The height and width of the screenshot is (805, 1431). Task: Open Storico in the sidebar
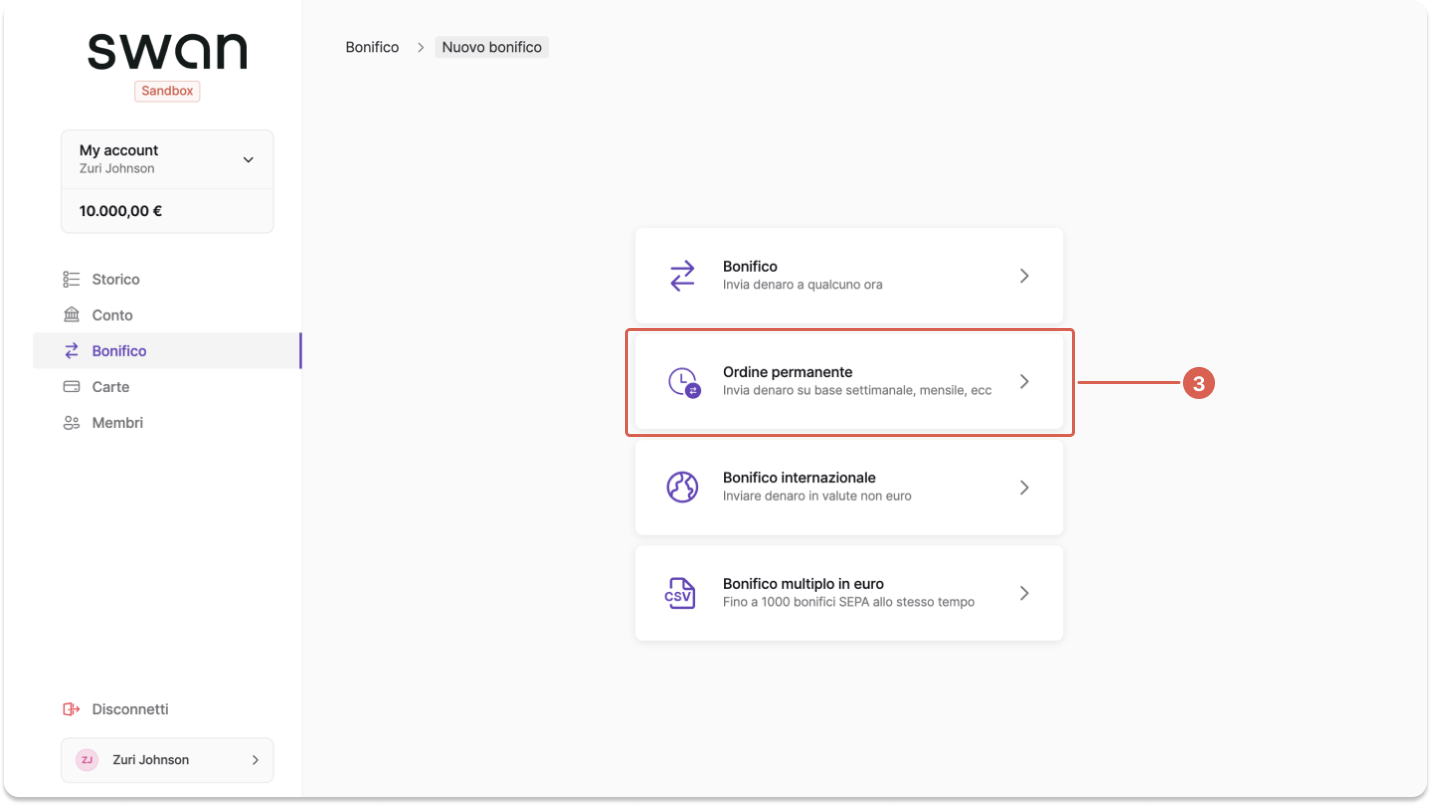coord(167,279)
